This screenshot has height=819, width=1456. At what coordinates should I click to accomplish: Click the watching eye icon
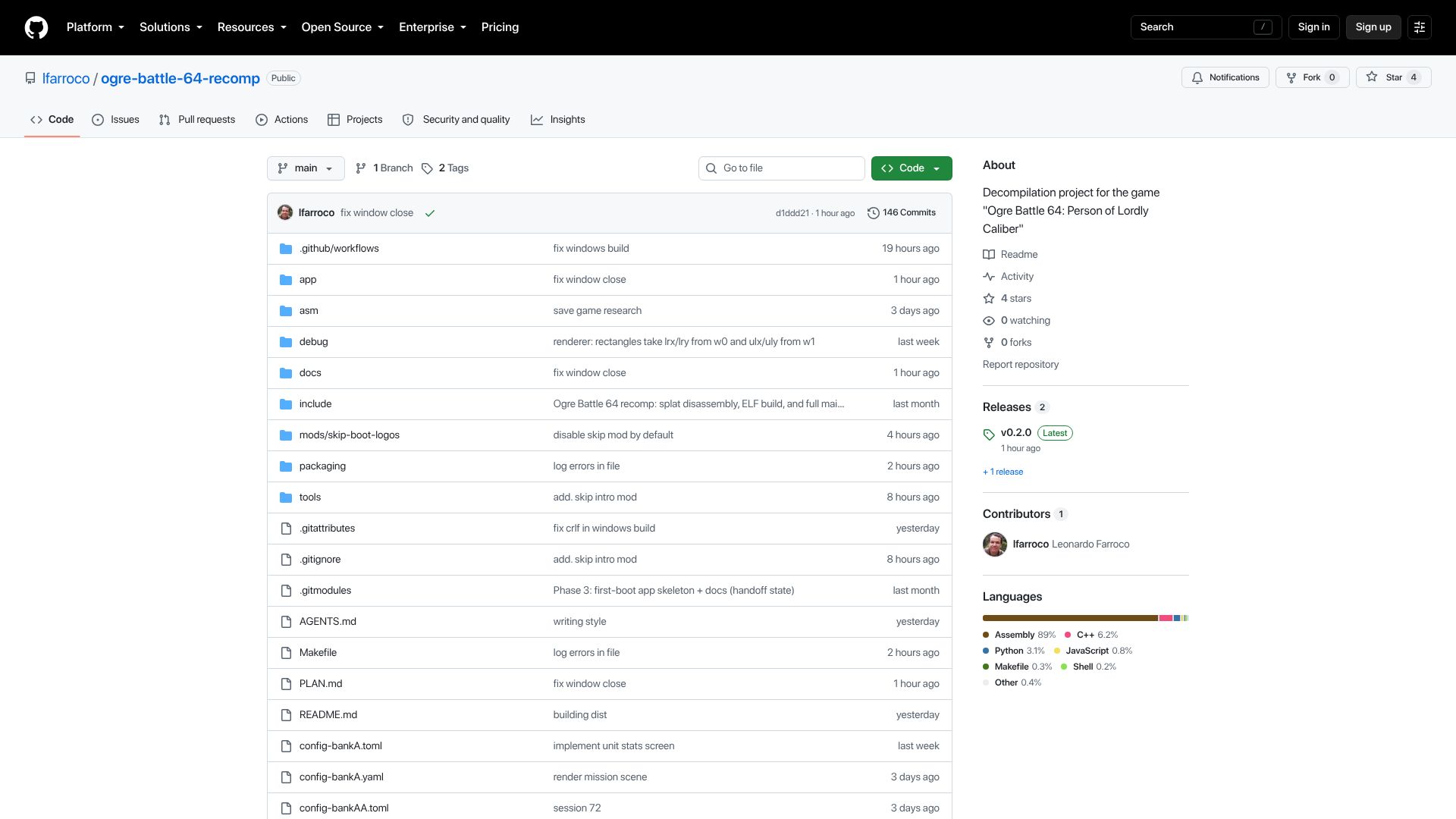(989, 321)
